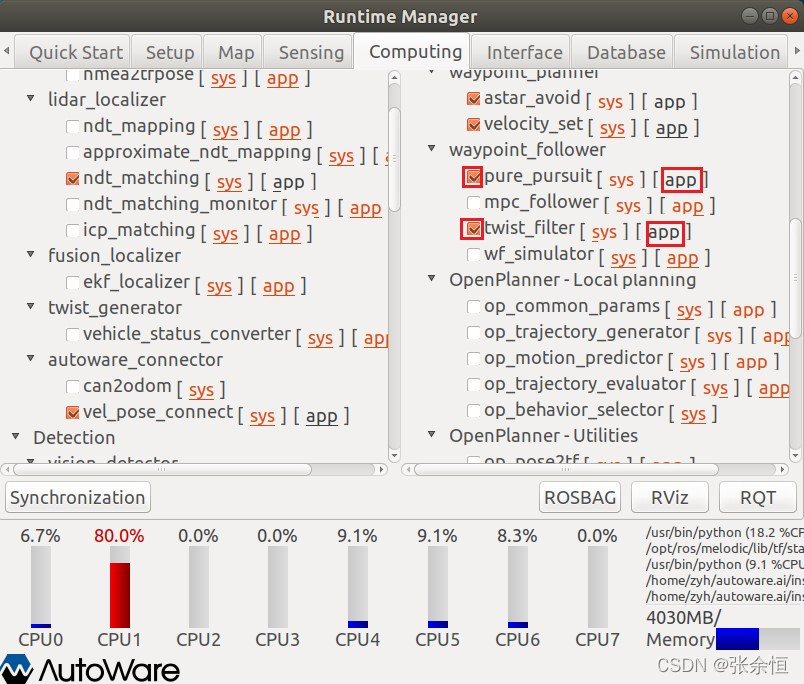Image resolution: width=804 pixels, height=684 pixels.
Task: Enable the icp_matching checkbox
Action: 73,231
